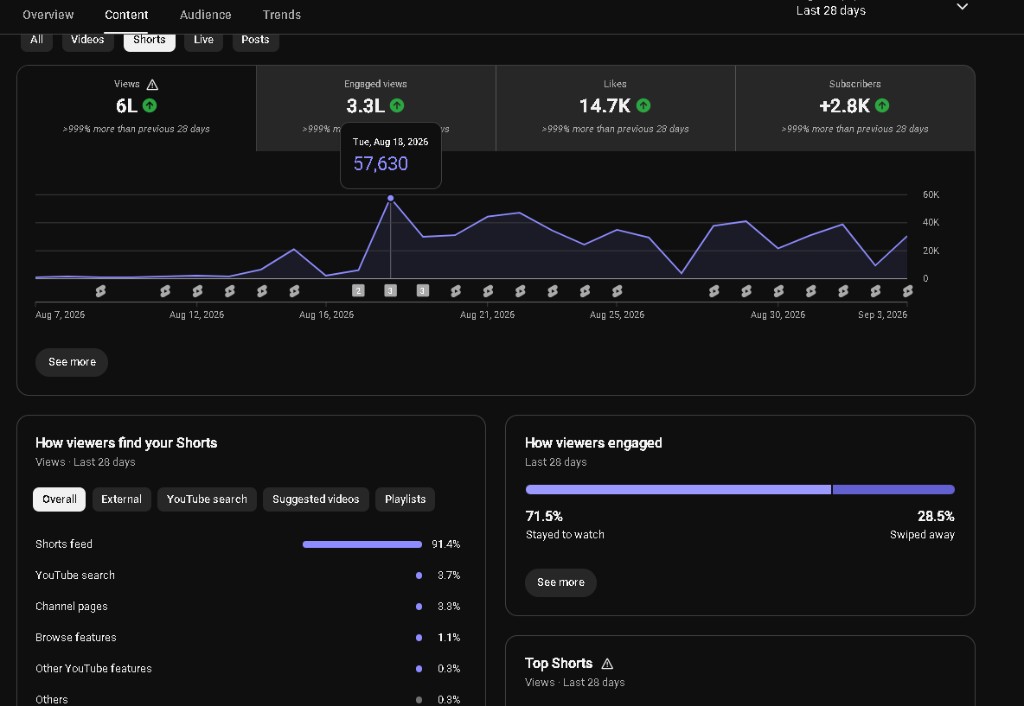The image size is (1024, 706).
Task: Click the YouTube search row showing 3.7%
Action: coord(248,575)
